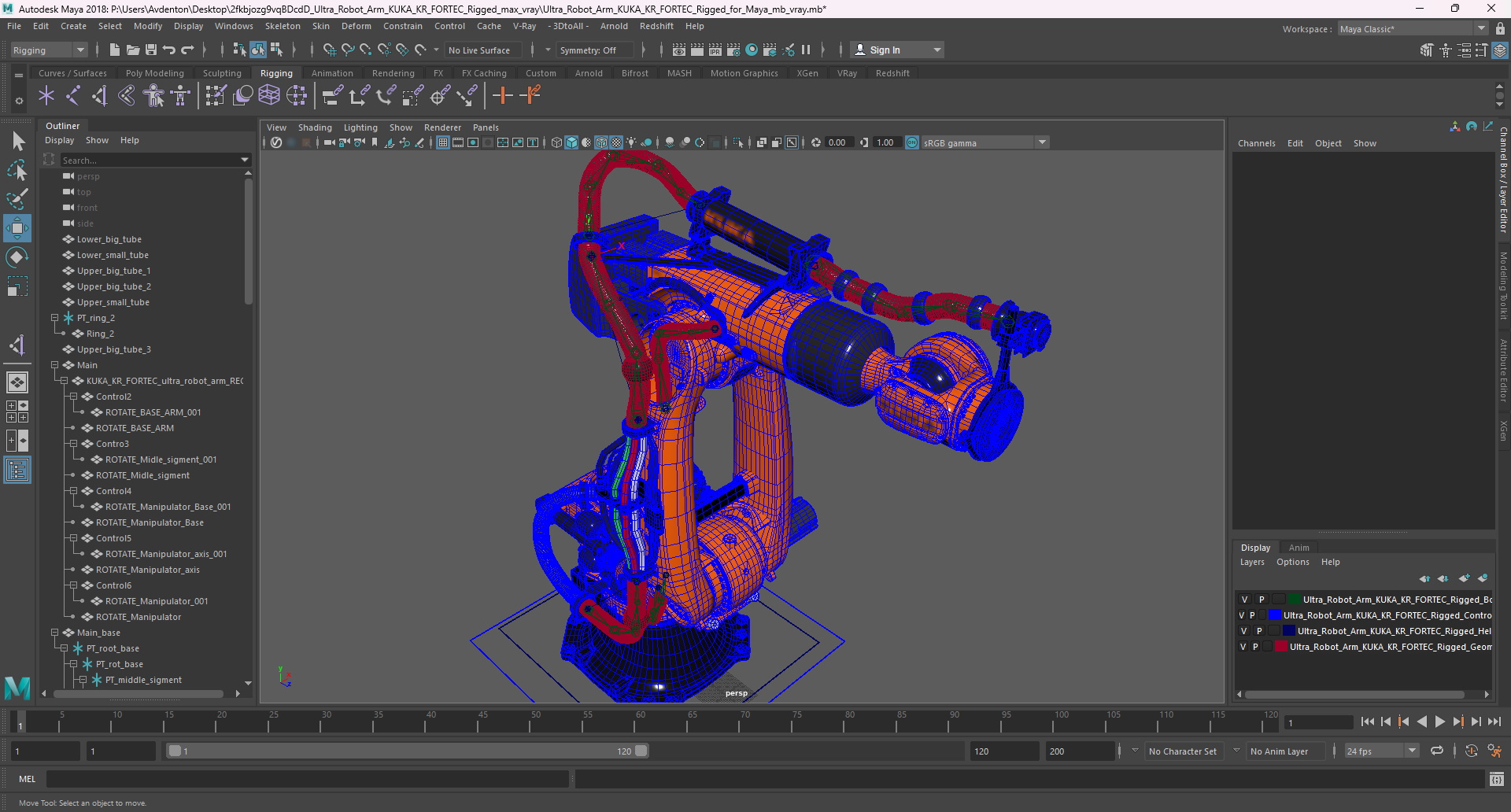Viewport: 1511px width, 812px height.
Task: Click the Sign In button
Action: [x=897, y=50]
